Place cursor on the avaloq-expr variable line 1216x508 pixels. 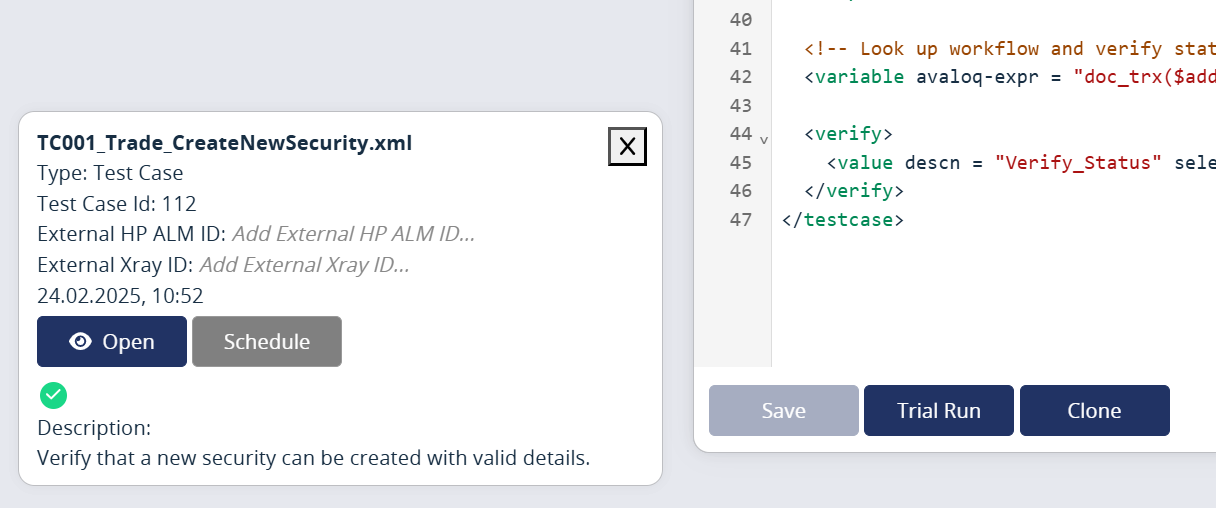1010,77
